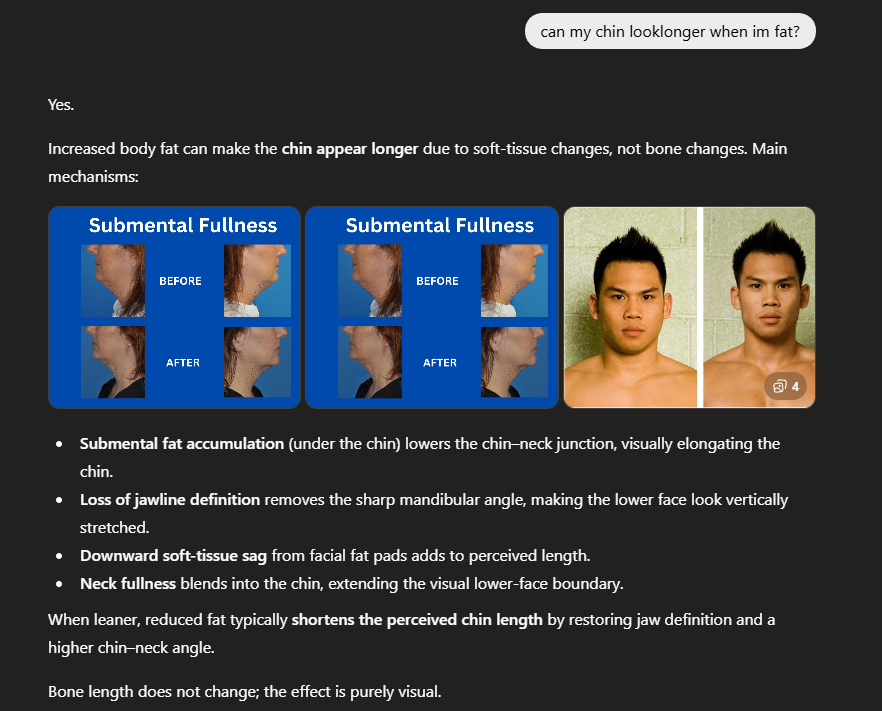Viewport: 882px width, 711px height.
Task: Click the bold 'Downward soft-tissue sag' text
Action: click(173, 556)
